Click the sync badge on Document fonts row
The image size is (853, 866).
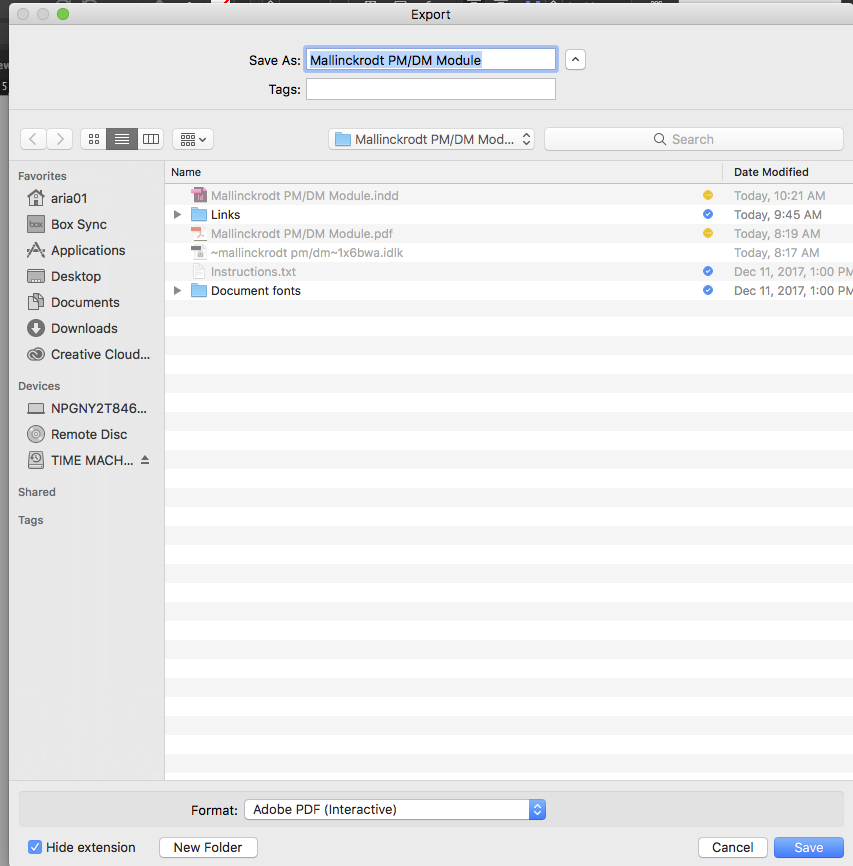click(x=708, y=290)
